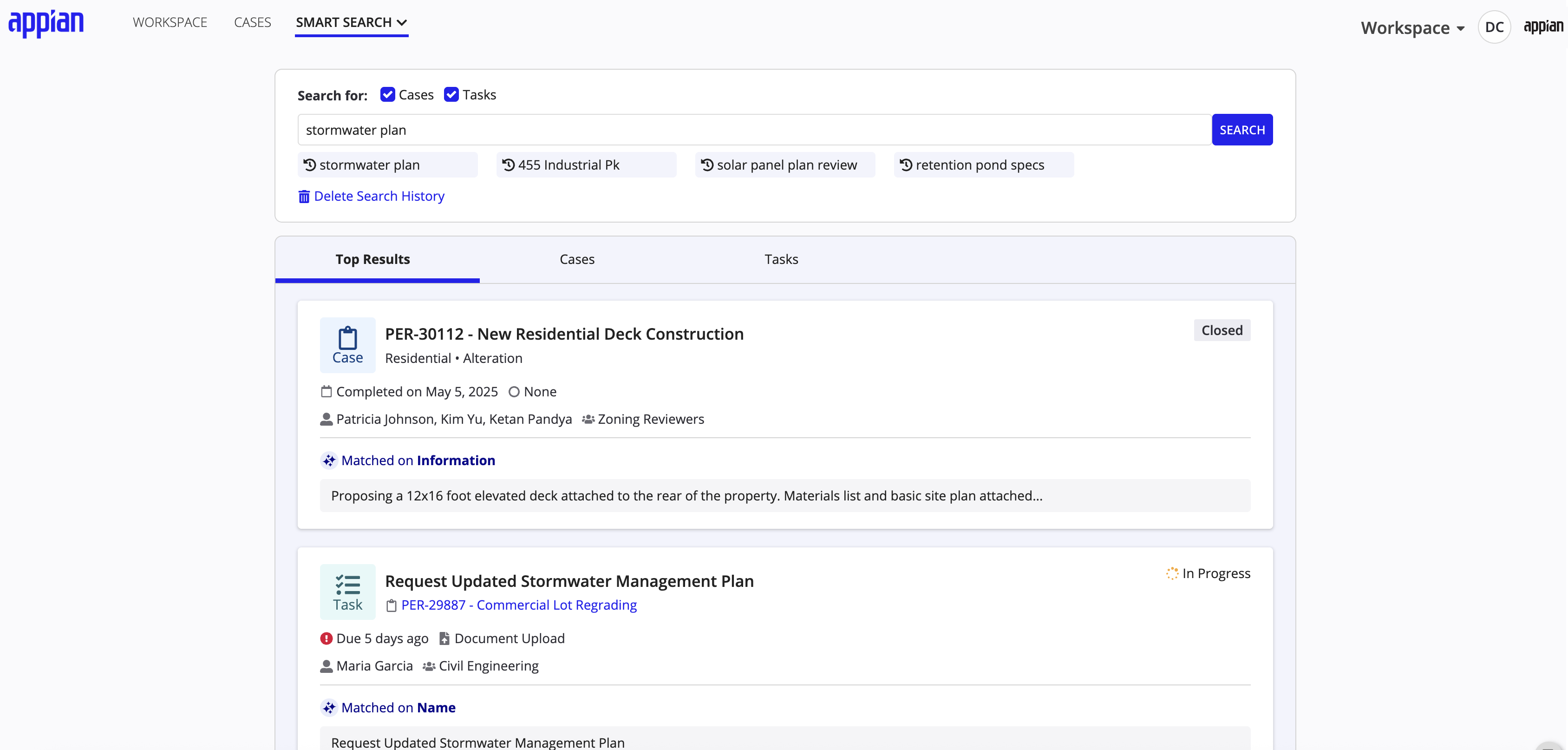Switch to the Tasks results tab

(781, 260)
